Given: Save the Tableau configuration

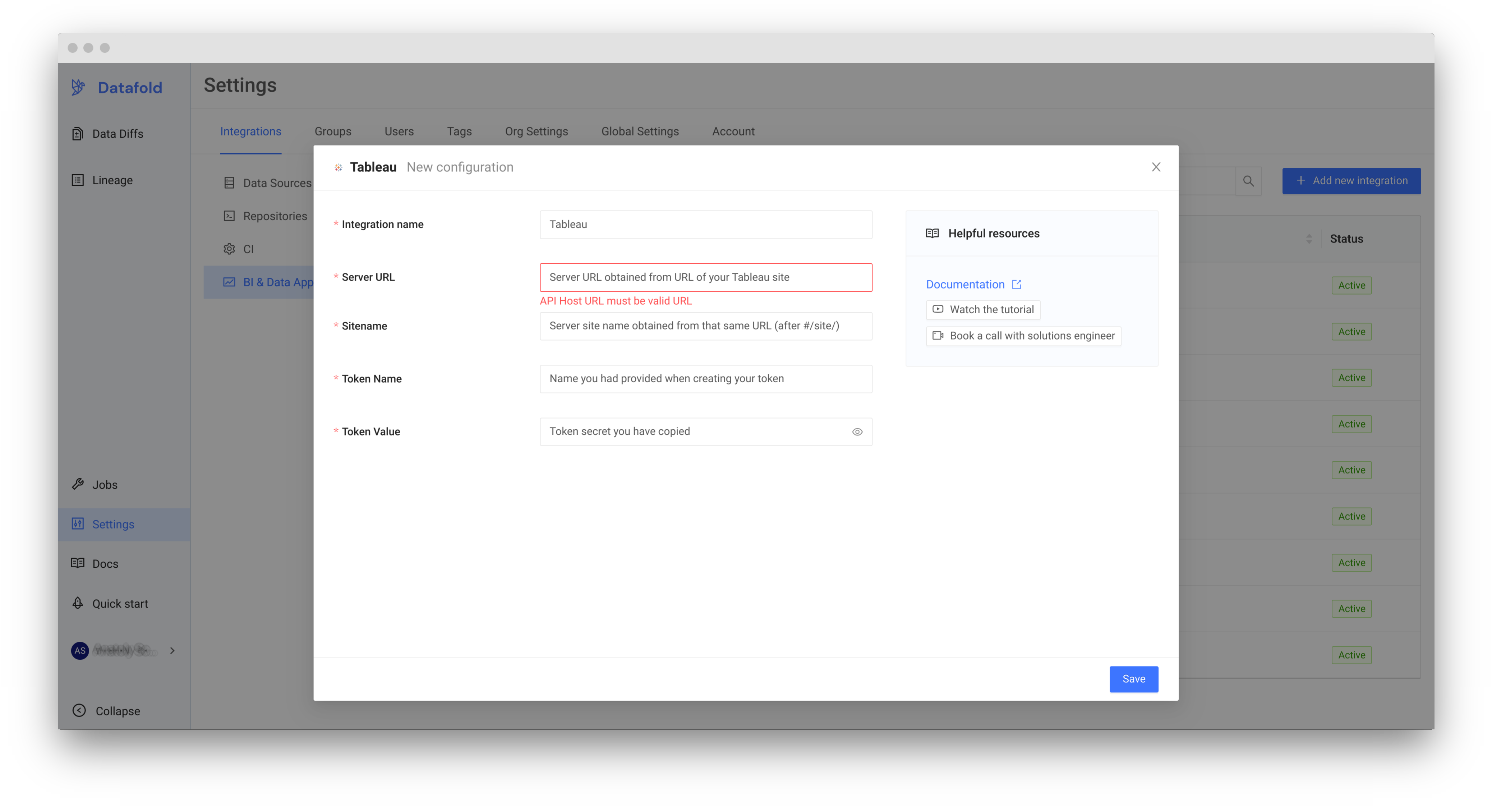Looking at the screenshot, I should click(x=1133, y=679).
